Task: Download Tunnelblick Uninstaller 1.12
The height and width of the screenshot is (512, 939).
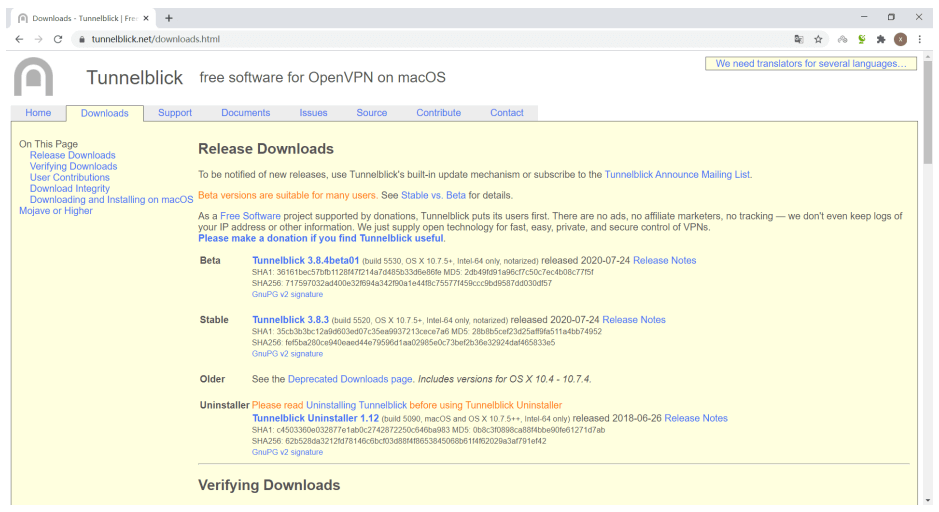Action: pyautogui.click(x=316, y=419)
